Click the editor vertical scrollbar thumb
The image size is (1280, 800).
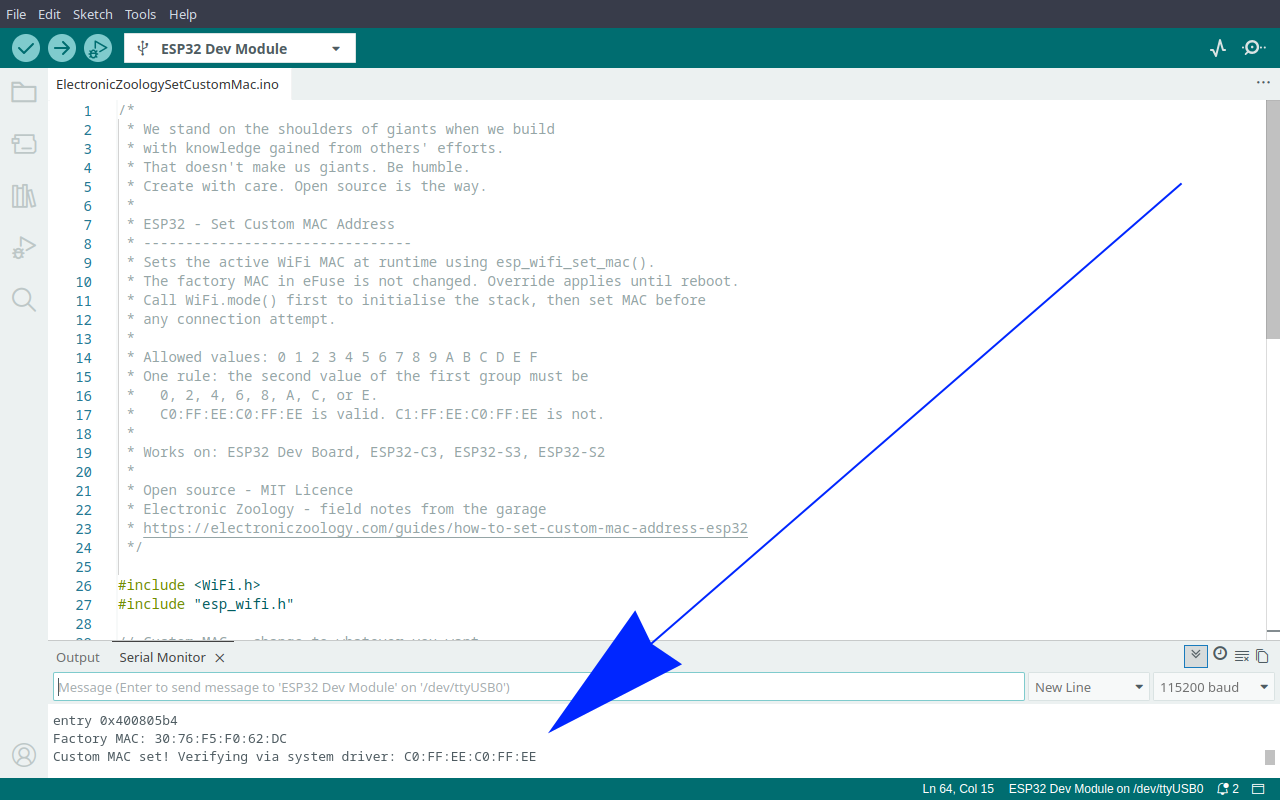point(1272,220)
